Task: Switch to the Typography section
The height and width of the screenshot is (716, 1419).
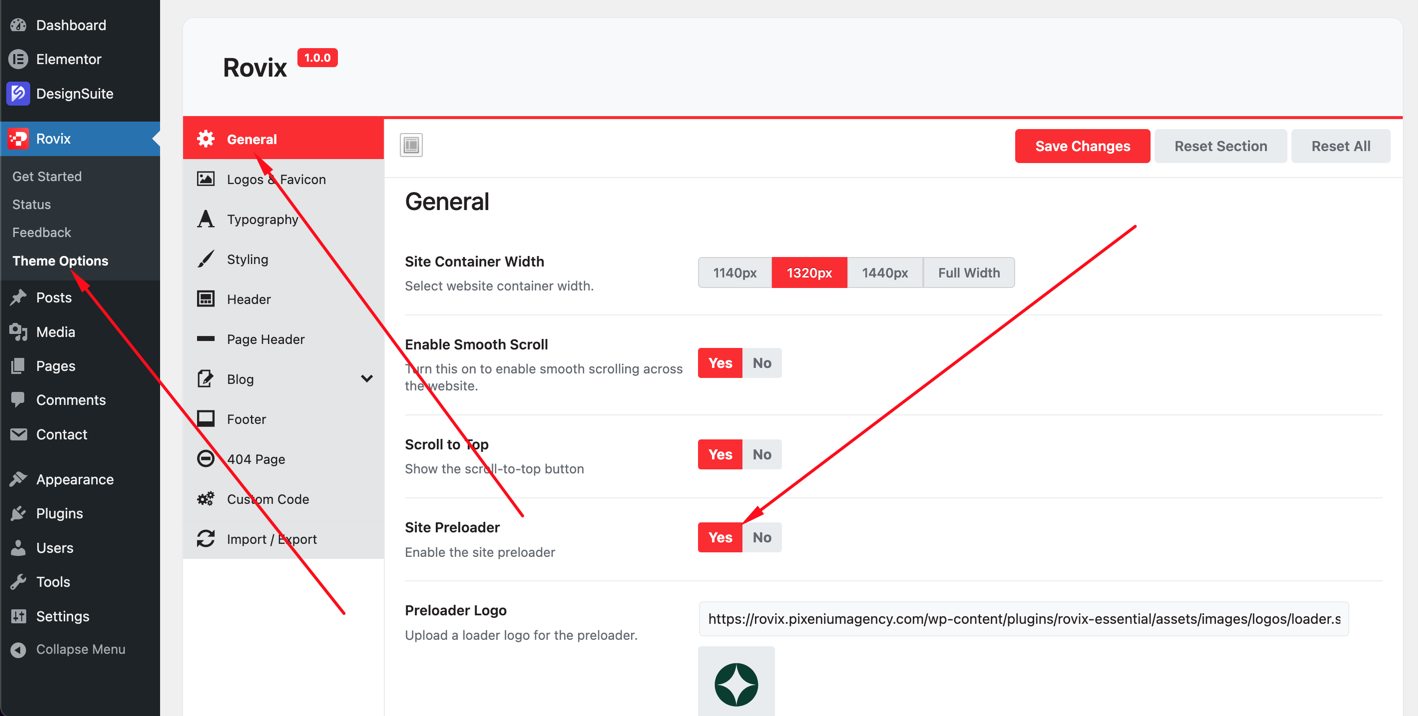Action: pos(284,219)
